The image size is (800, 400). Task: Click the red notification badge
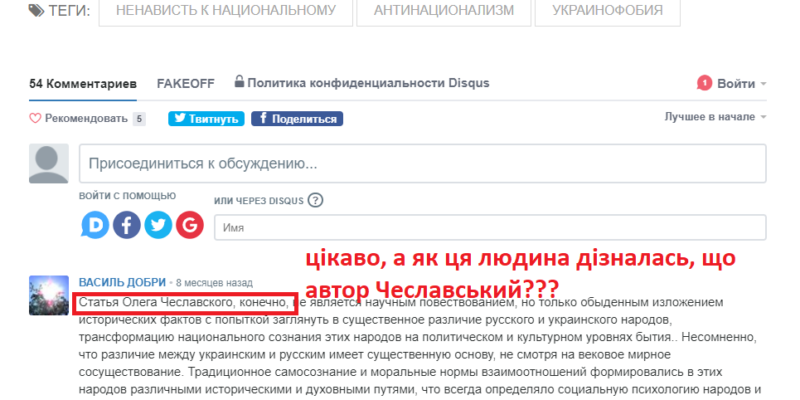point(705,83)
